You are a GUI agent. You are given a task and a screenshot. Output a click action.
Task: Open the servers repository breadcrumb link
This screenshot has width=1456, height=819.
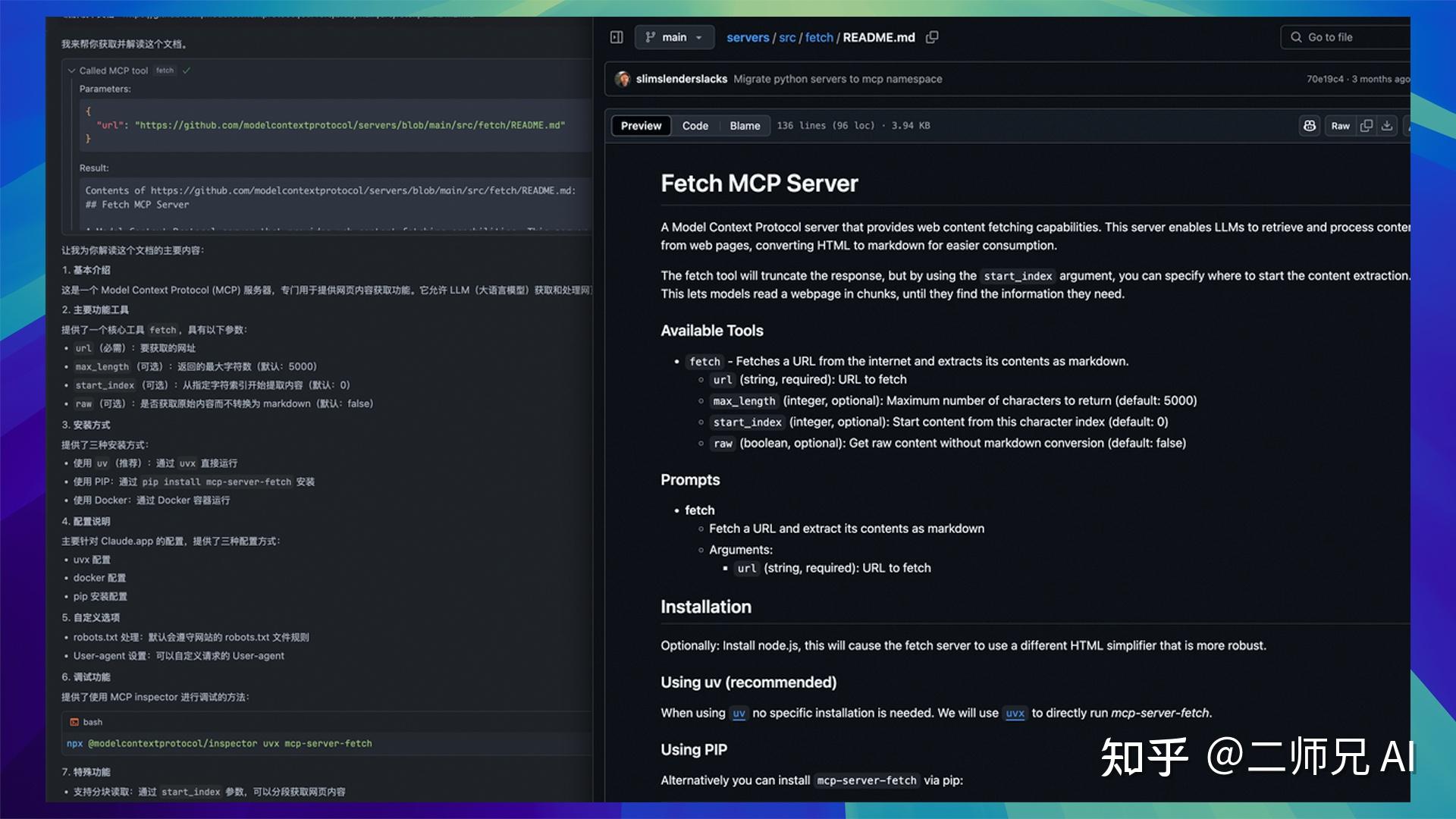point(748,37)
